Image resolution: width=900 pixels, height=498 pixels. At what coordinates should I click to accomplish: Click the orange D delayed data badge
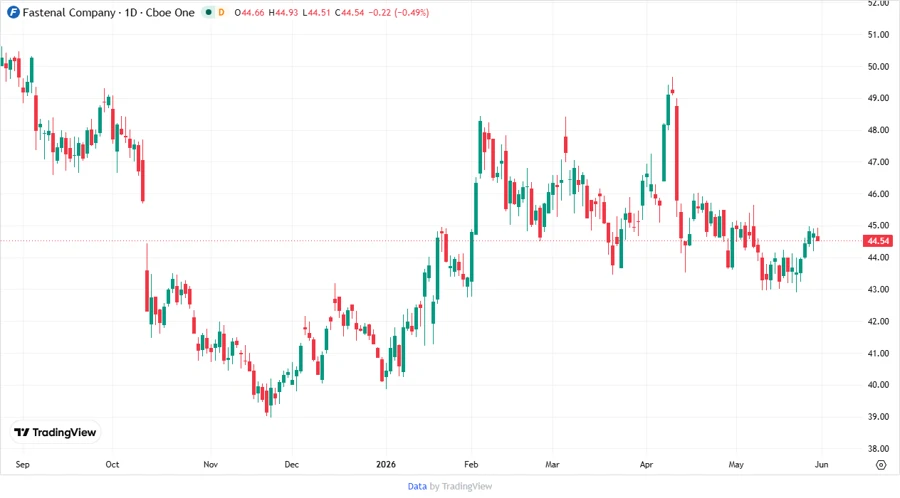click(x=222, y=12)
